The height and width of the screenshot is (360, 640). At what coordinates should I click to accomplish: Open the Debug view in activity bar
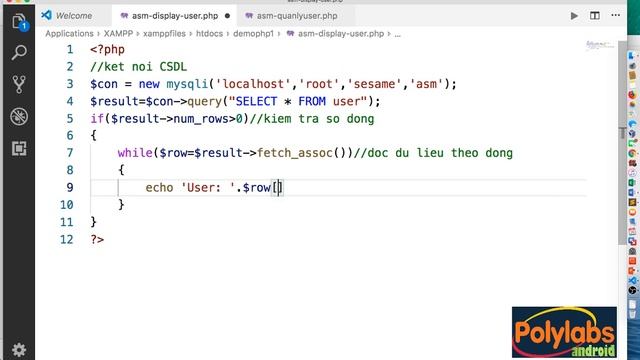pos(19,116)
